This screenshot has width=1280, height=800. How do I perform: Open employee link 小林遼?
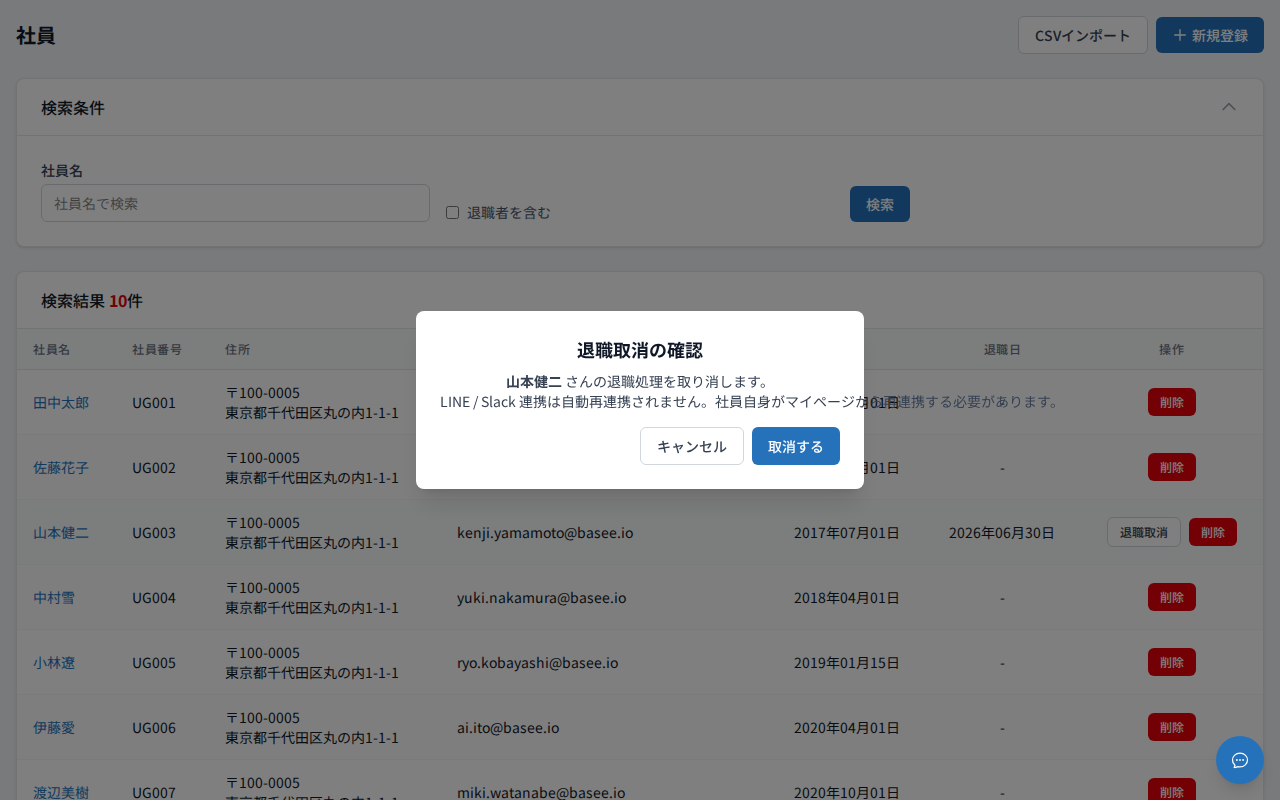54,663
